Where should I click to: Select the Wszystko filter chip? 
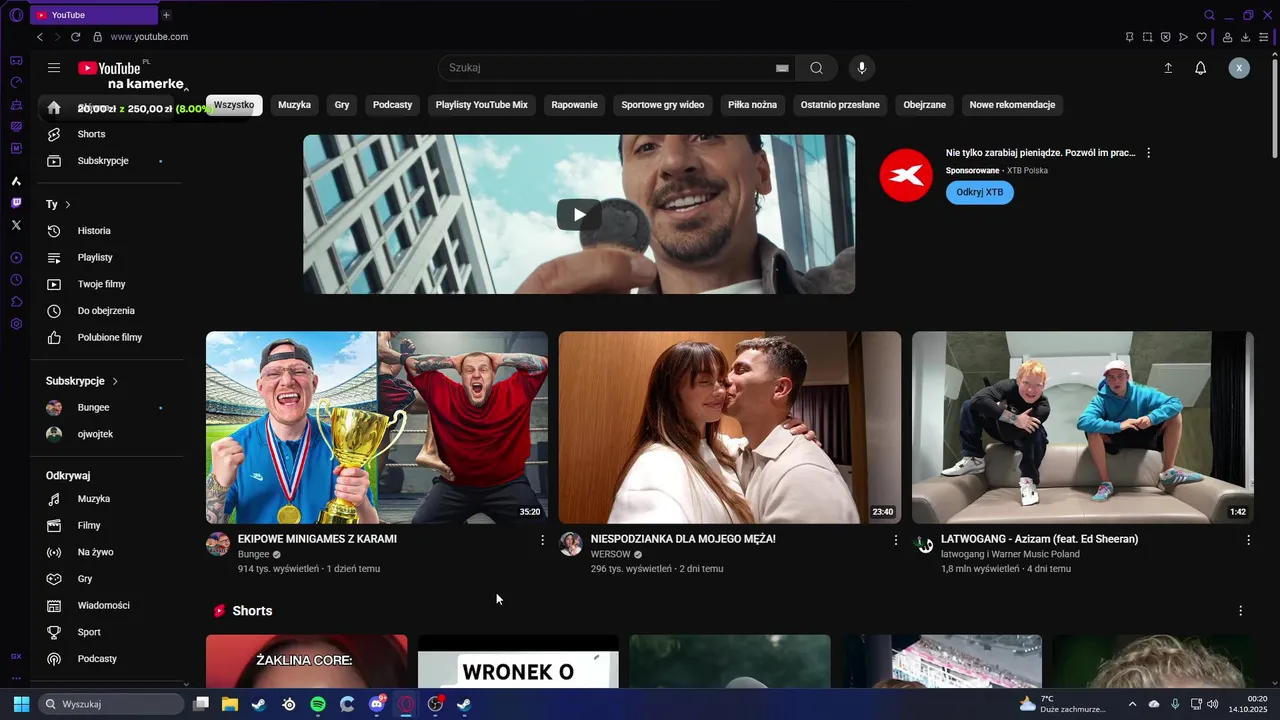tap(234, 105)
